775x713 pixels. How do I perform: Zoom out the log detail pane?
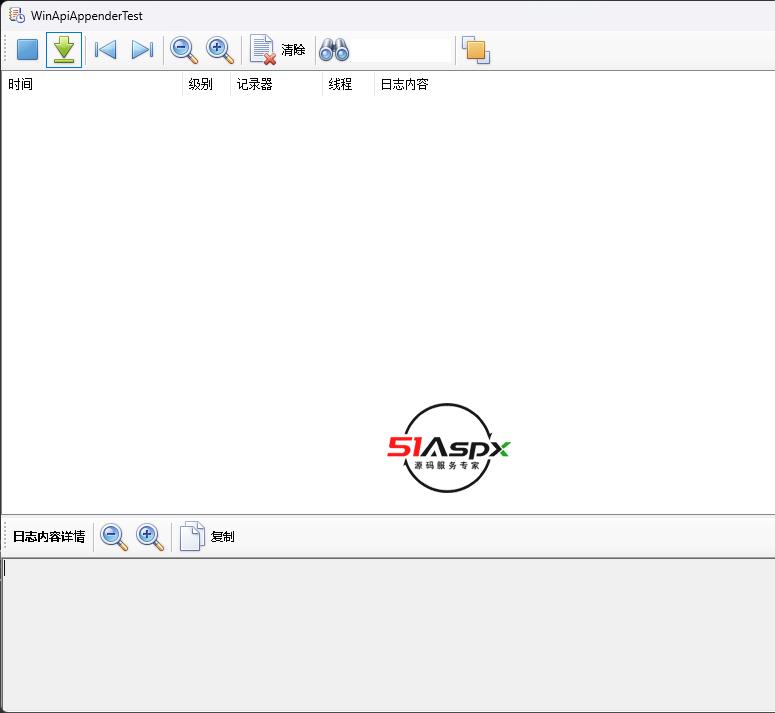[x=114, y=537]
